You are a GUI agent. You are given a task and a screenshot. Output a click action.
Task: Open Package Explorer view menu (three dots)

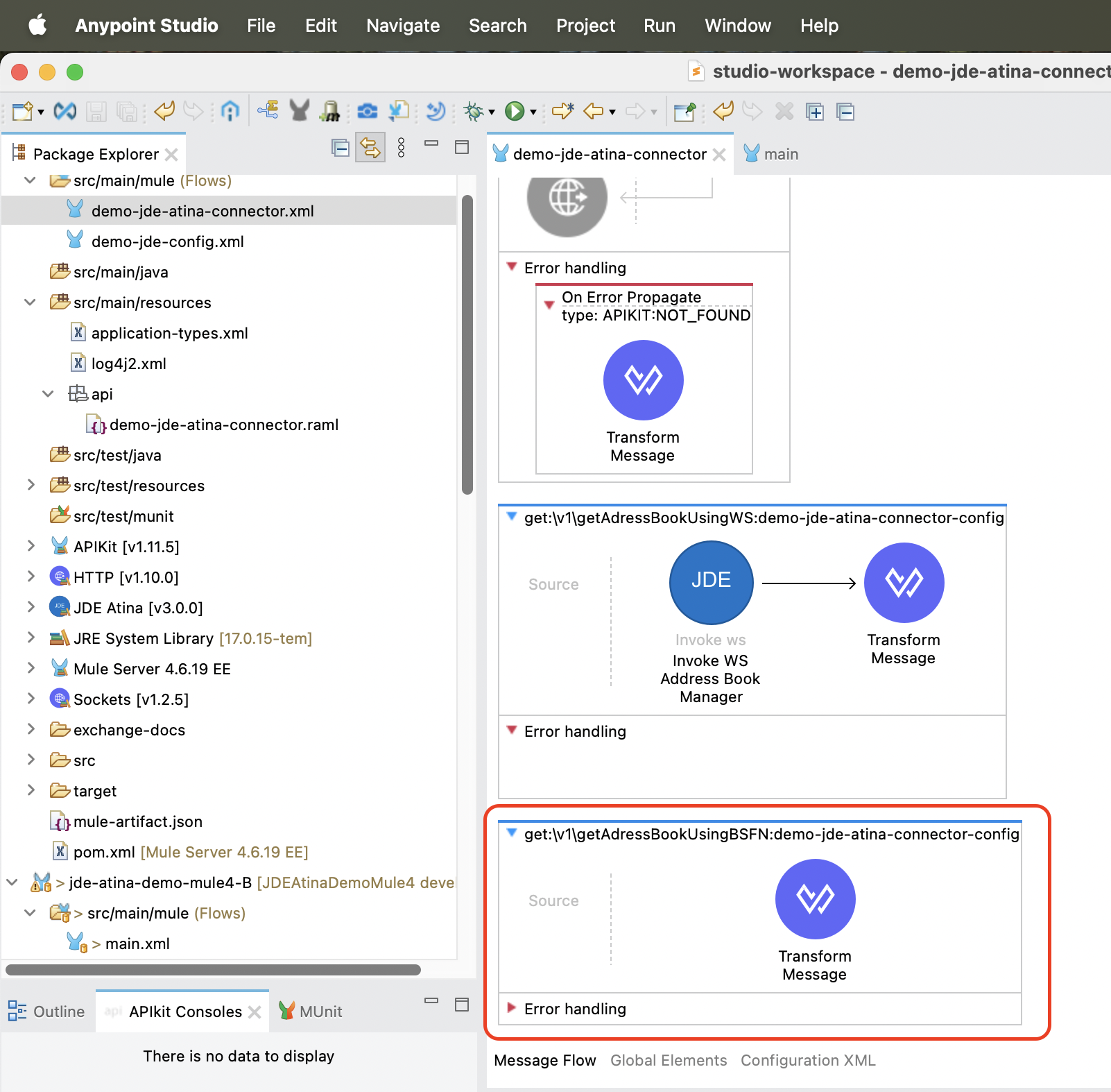pyautogui.click(x=401, y=148)
